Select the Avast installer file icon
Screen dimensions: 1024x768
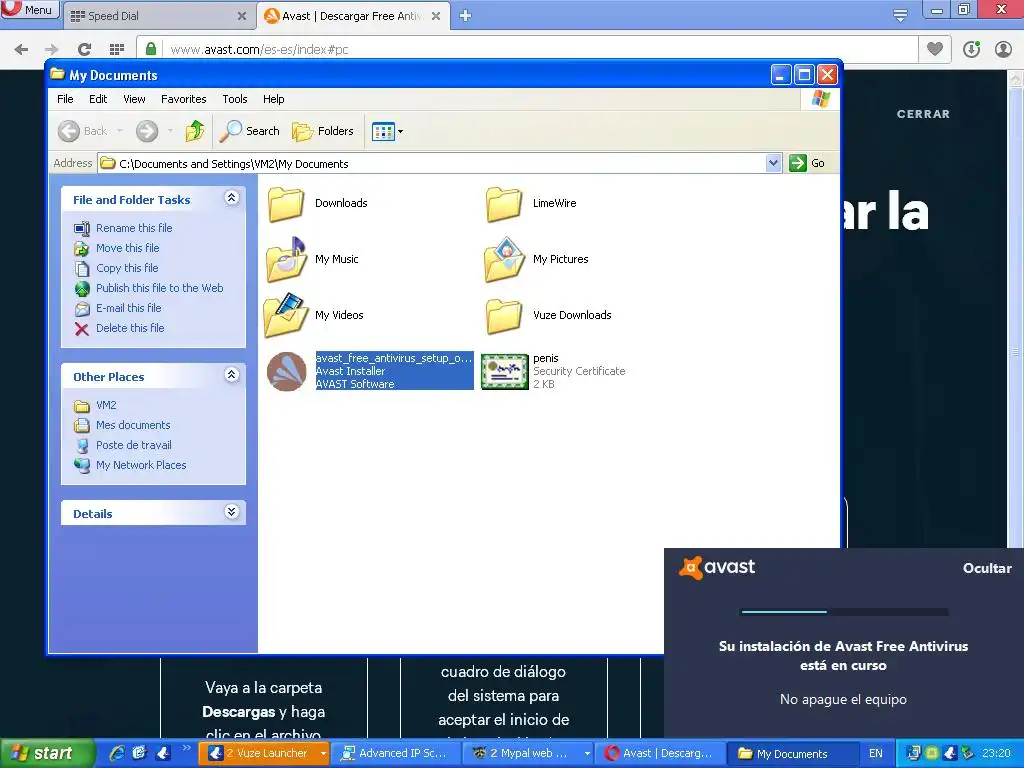pos(287,371)
